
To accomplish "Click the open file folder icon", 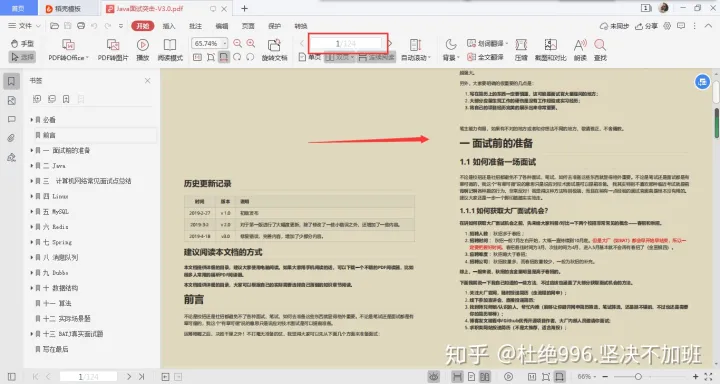I will (x=54, y=26).
